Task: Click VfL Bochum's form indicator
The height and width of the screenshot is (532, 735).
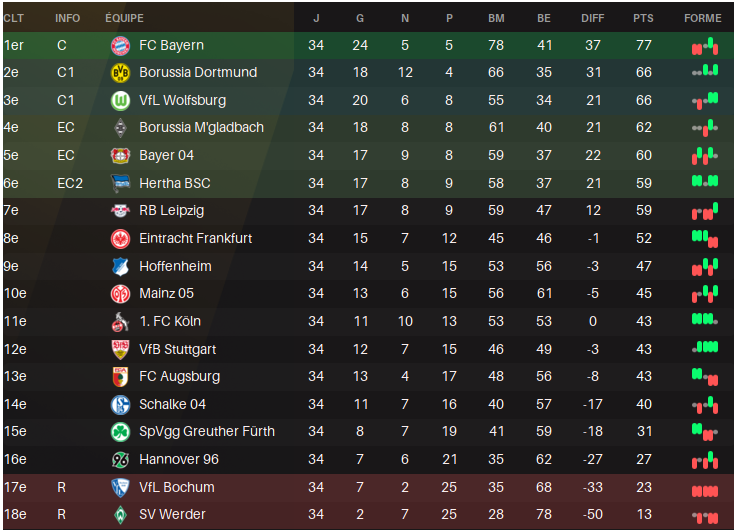Action: [x=704, y=488]
